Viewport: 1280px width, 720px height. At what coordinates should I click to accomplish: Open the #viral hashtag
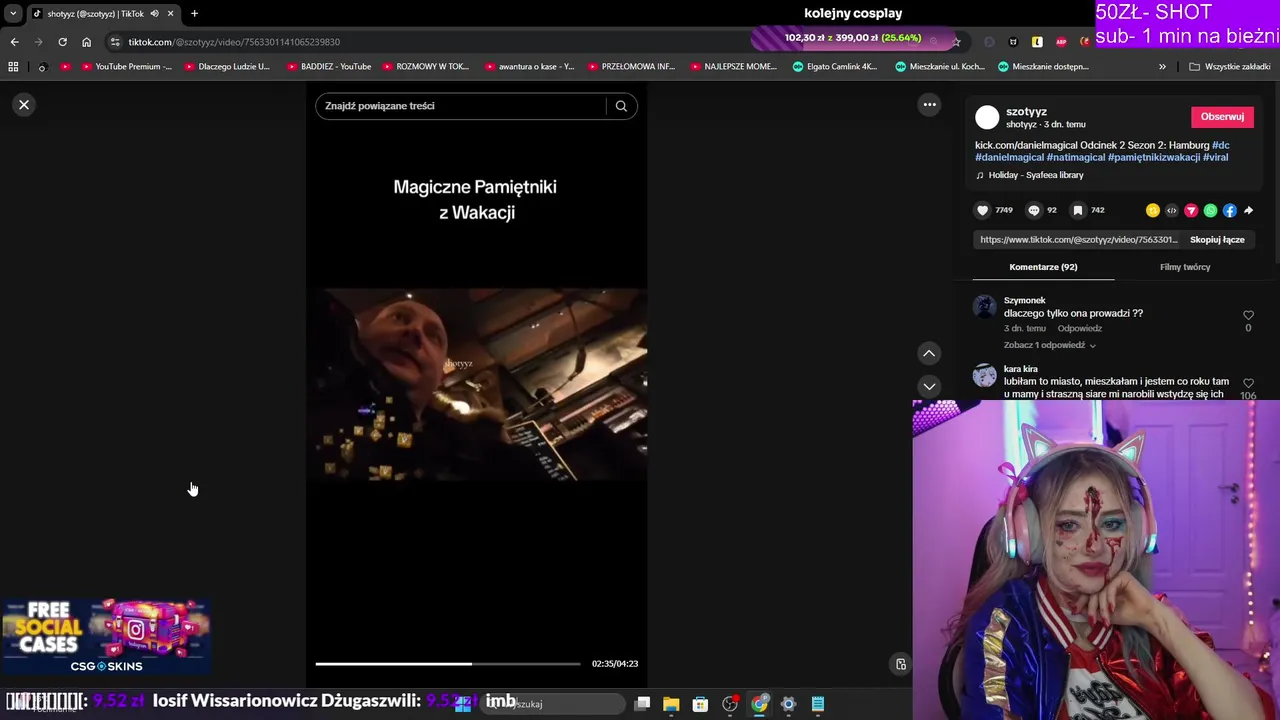(x=1215, y=157)
